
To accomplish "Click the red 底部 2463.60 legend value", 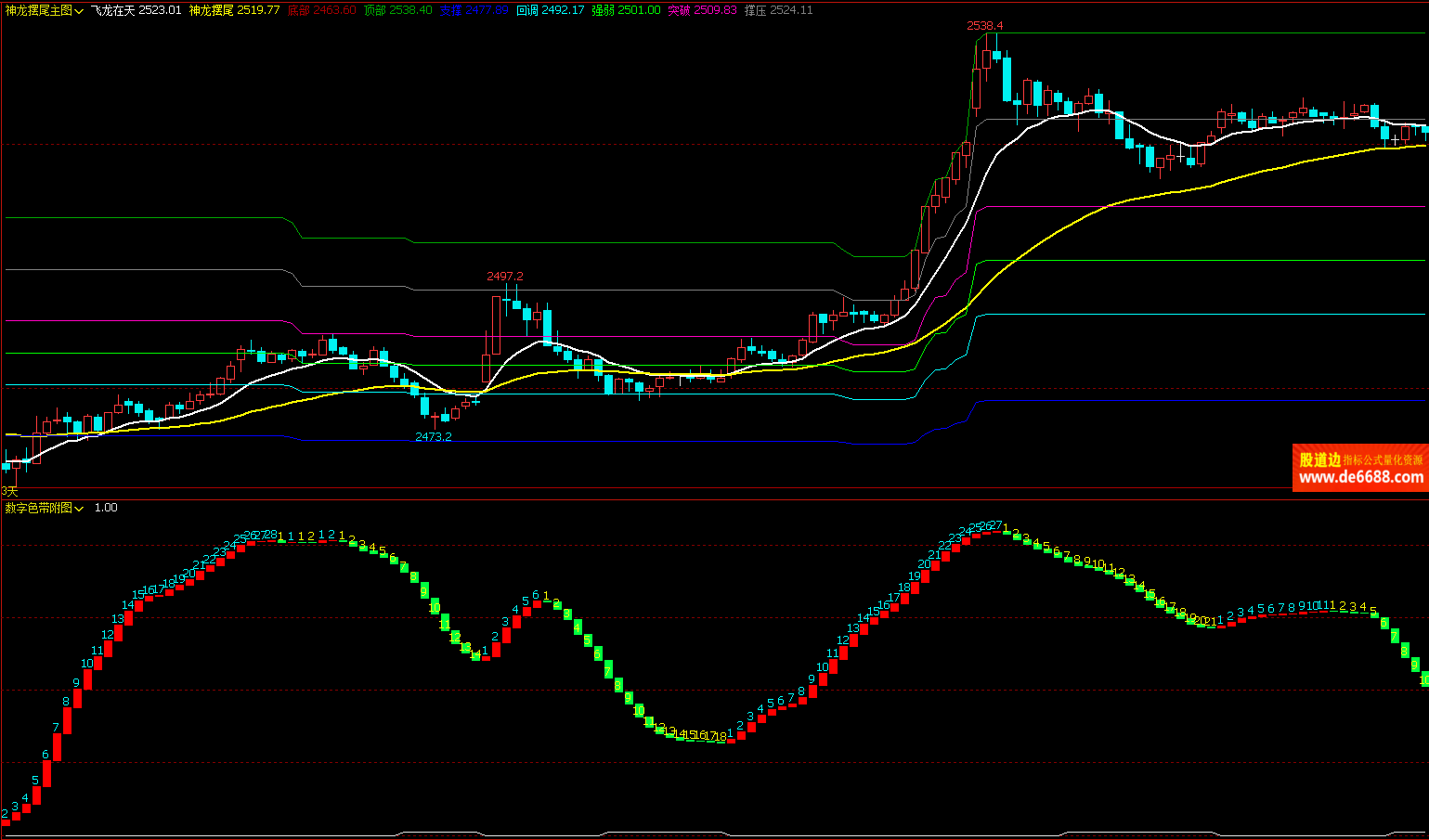I will (x=321, y=10).
